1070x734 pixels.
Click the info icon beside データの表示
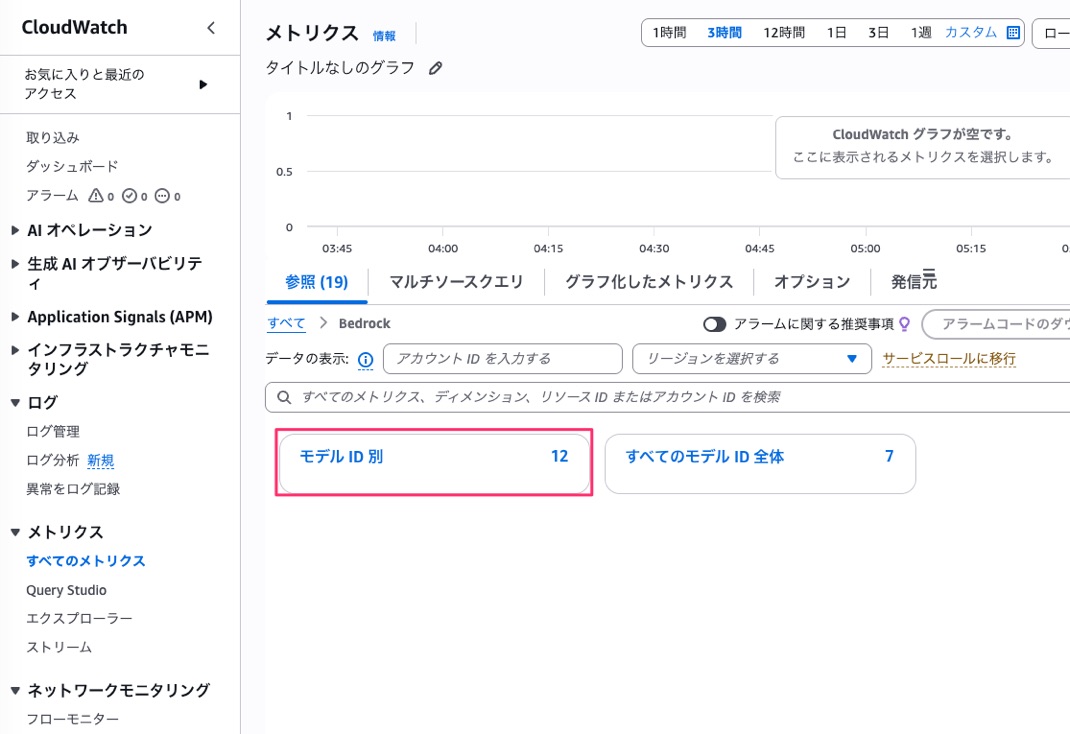point(366,359)
